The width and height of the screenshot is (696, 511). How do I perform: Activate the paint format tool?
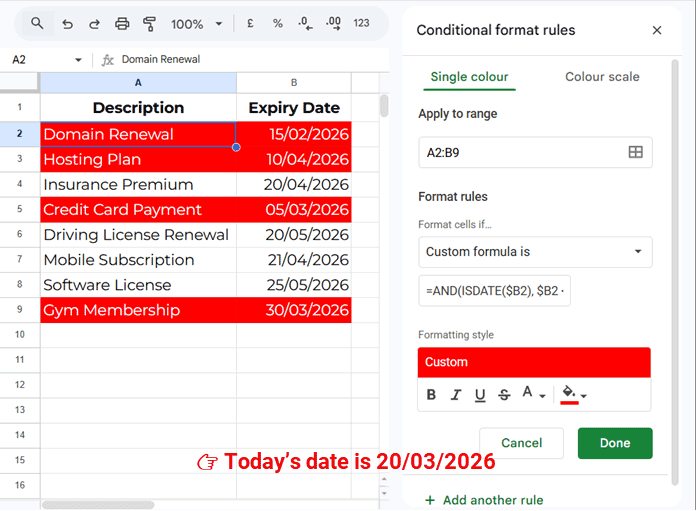150,24
